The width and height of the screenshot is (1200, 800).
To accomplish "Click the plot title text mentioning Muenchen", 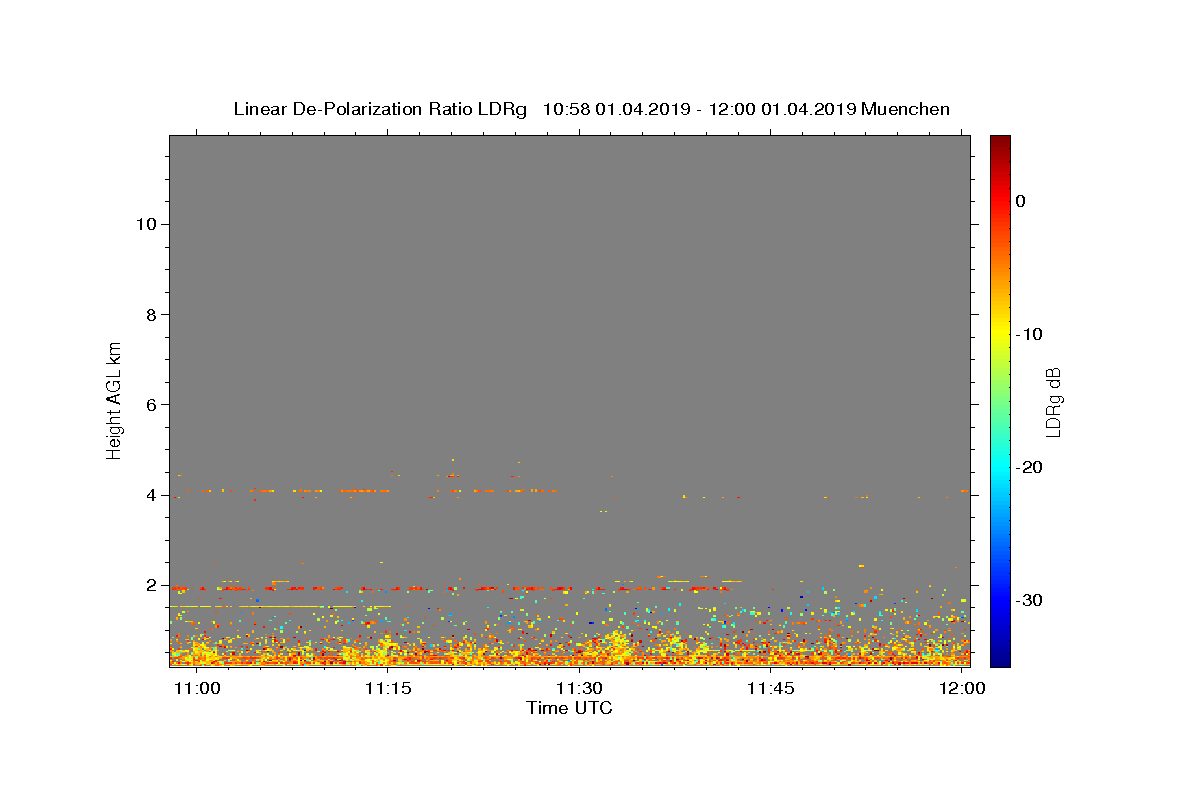I will 591,109.
